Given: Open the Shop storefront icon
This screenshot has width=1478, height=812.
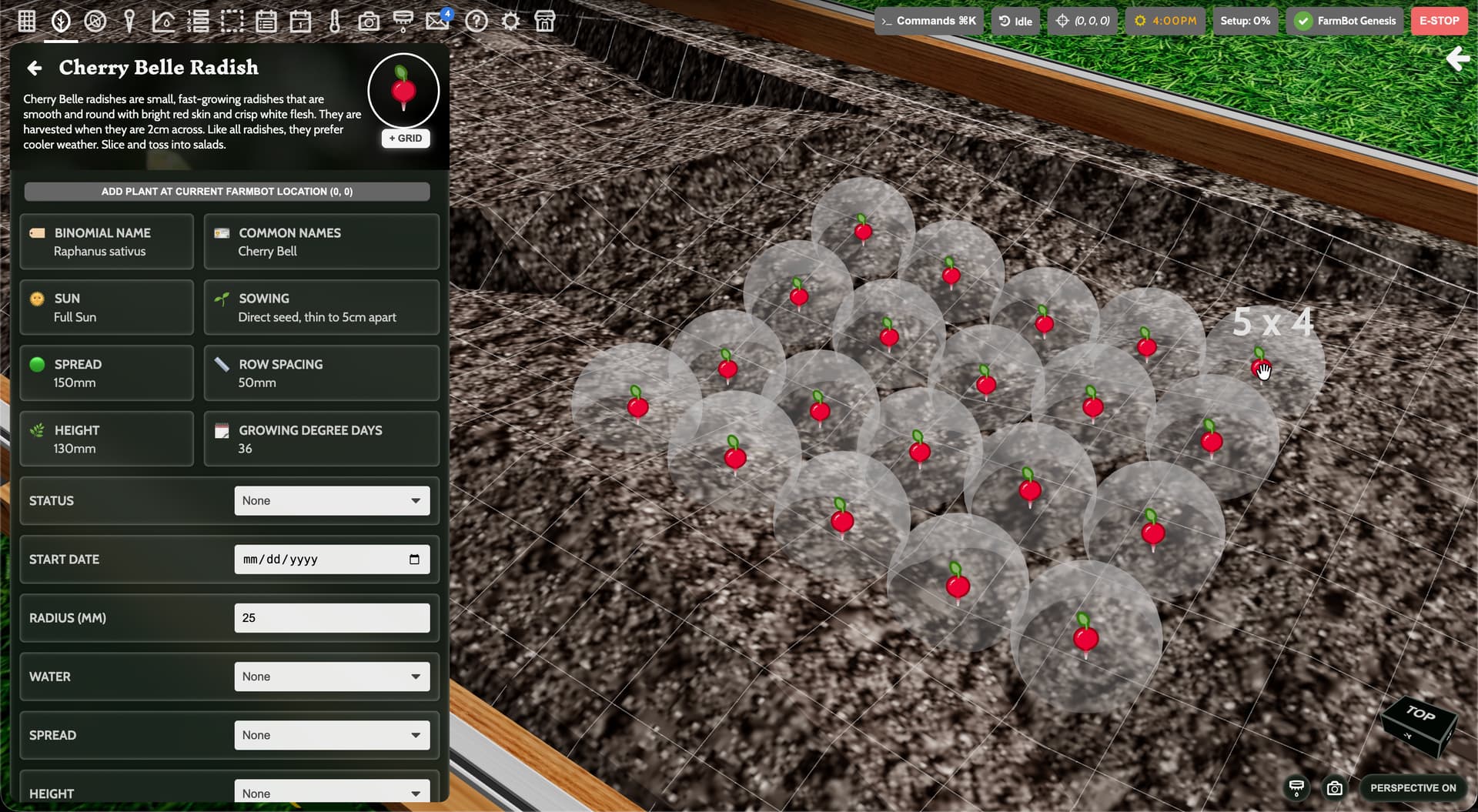Looking at the screenshot, I should pos(545,21).
